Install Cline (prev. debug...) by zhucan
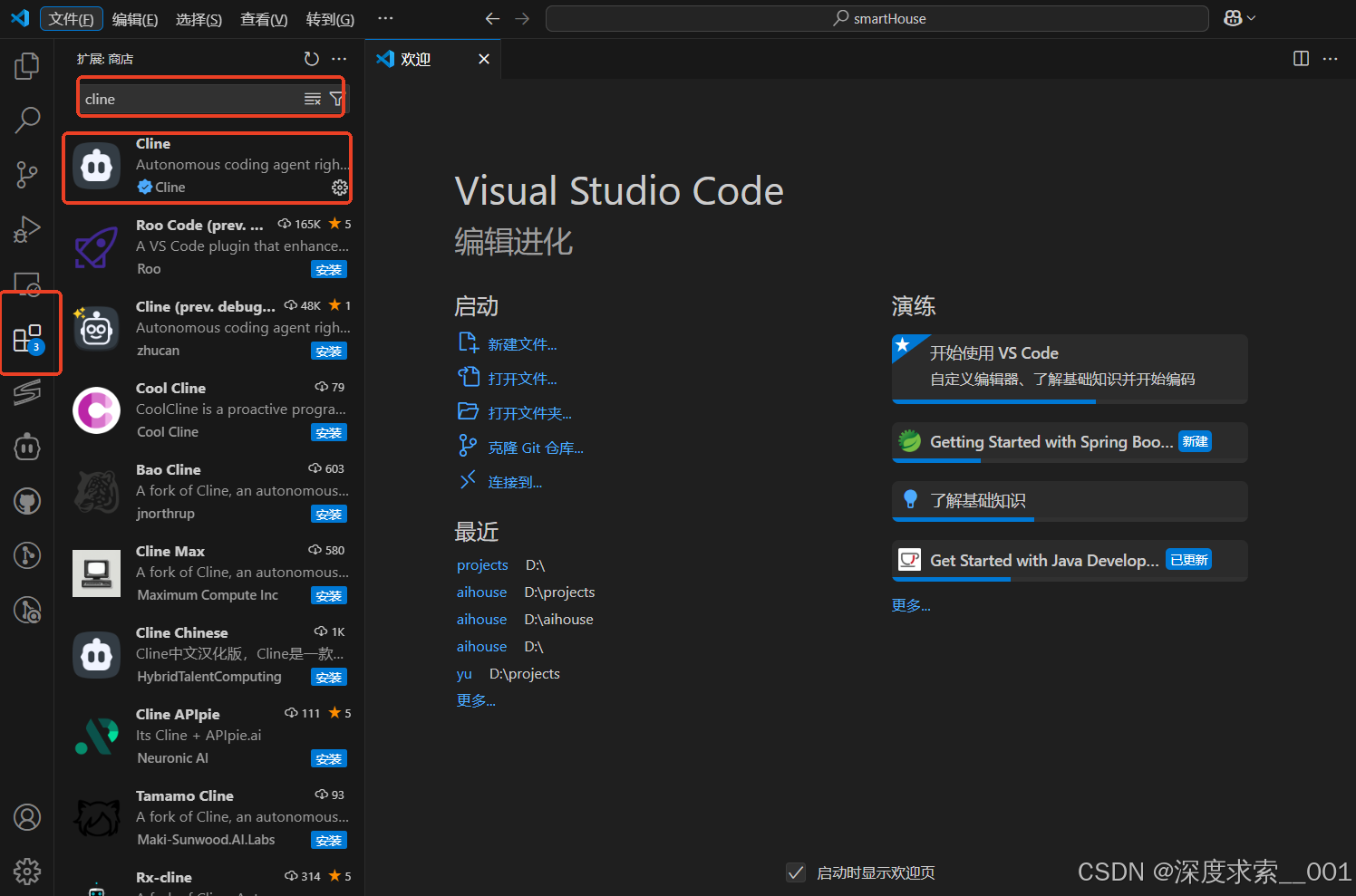Image resolution: width=1356 pixels, height=896 pixels. click(x=329, y=352)
